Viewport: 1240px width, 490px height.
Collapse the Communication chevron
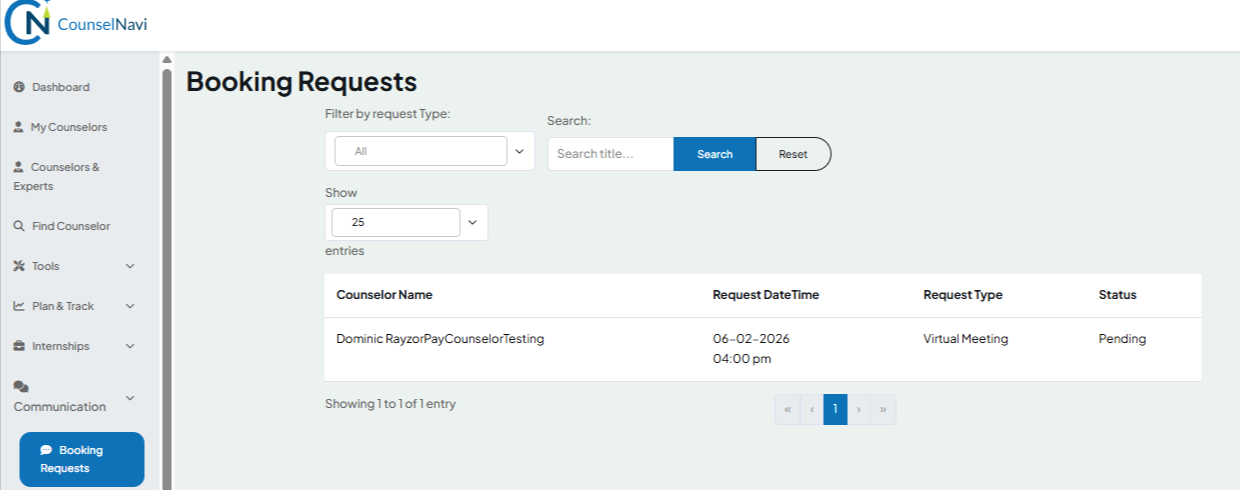[130, 397]
